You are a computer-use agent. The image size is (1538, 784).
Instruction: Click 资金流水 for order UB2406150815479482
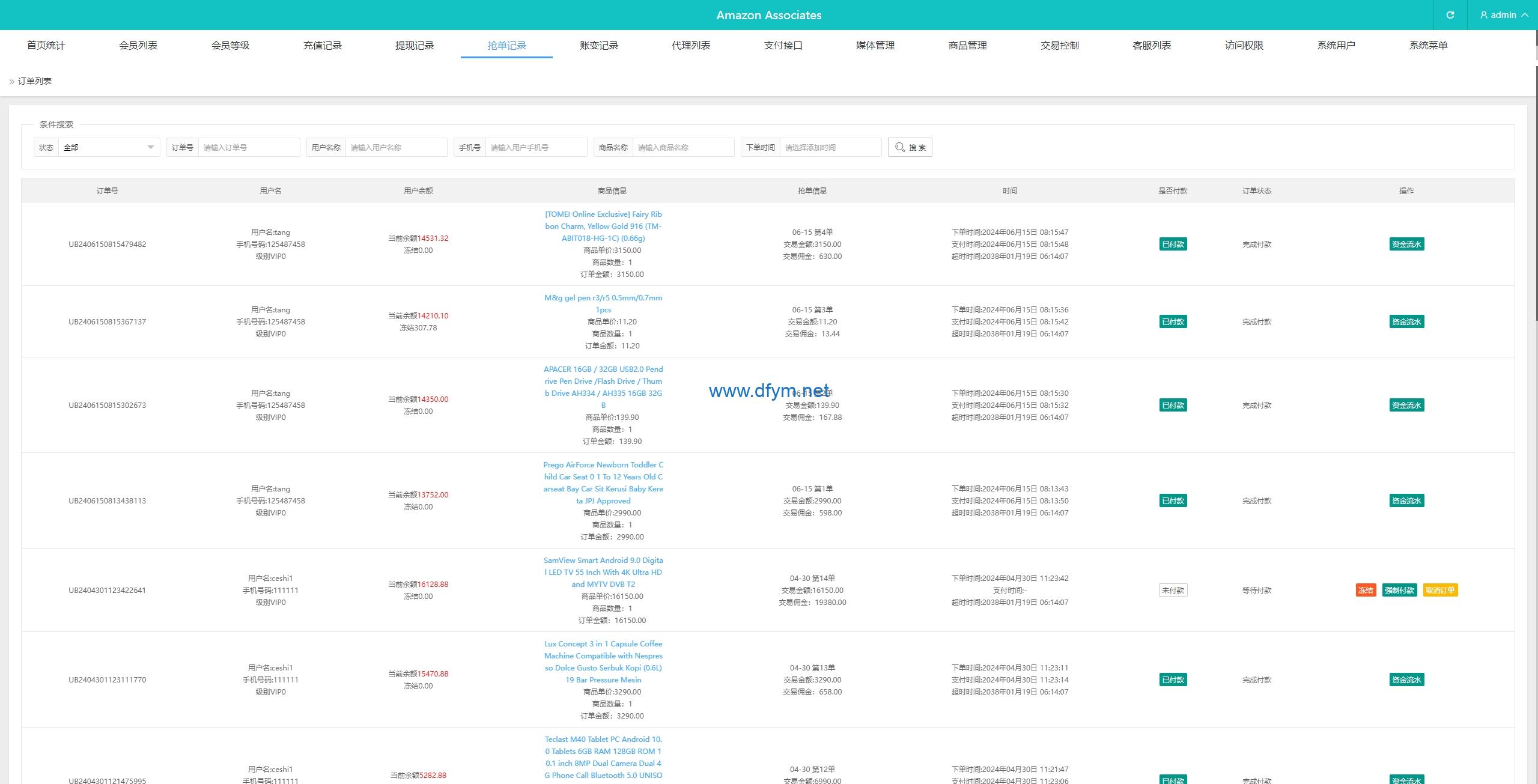tap(1406, 244)
